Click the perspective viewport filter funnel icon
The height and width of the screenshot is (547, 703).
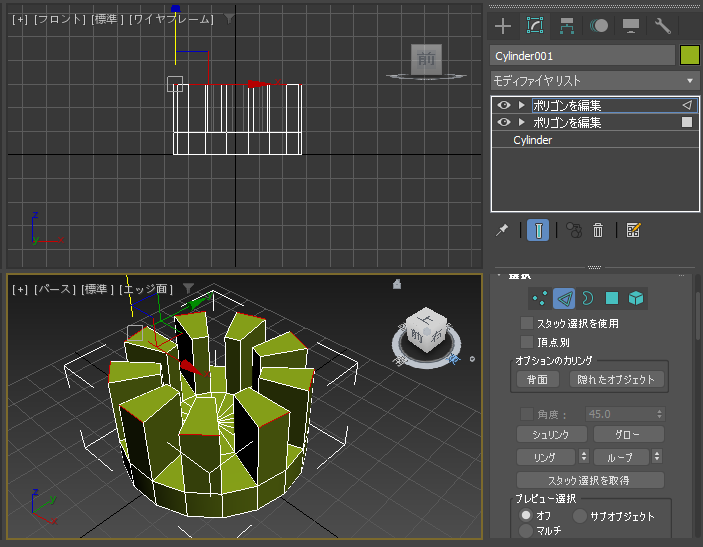(x=189, y=288)
